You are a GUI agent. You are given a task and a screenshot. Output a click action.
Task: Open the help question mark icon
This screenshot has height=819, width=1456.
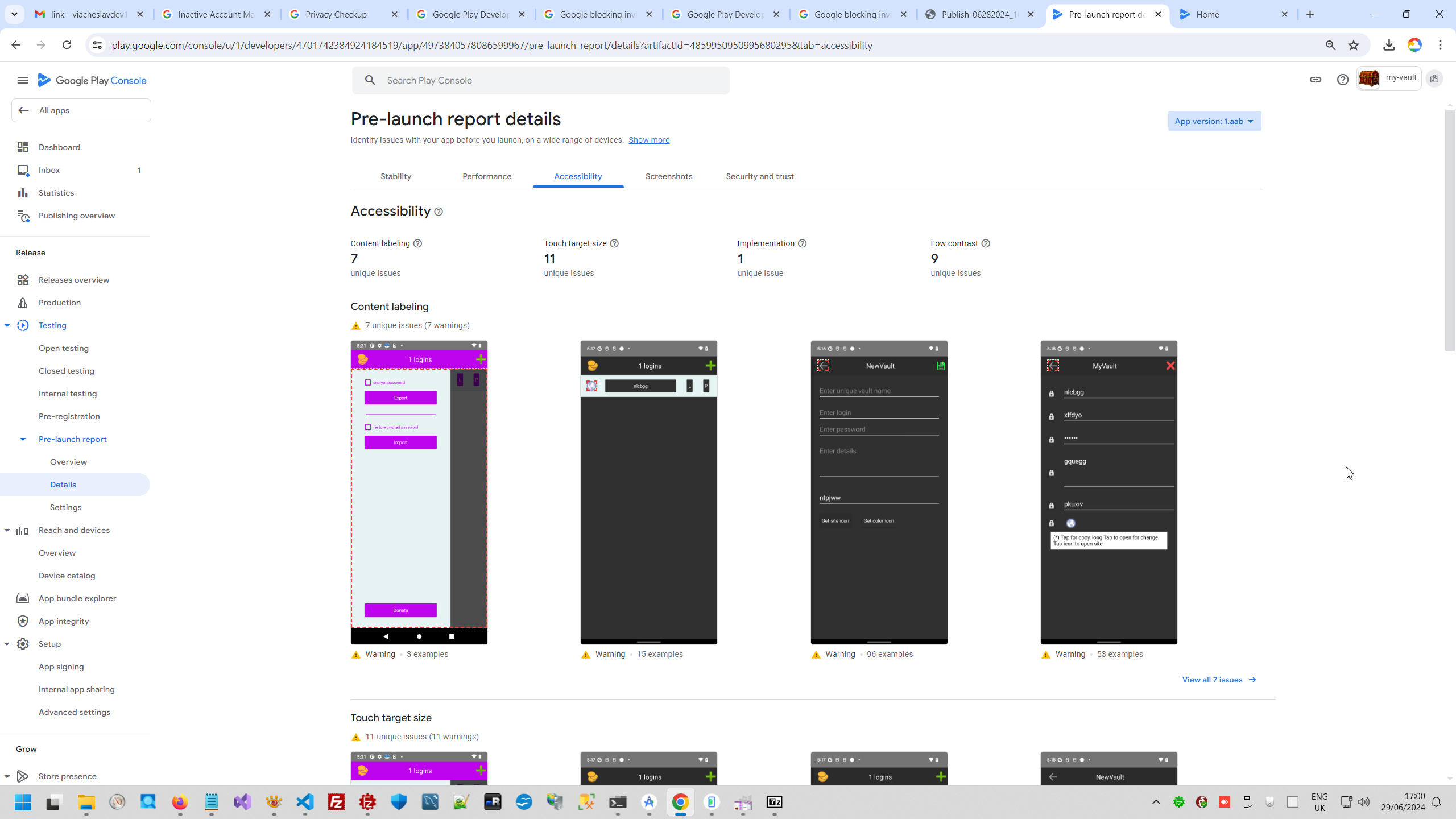click(x=1342, y=80)
